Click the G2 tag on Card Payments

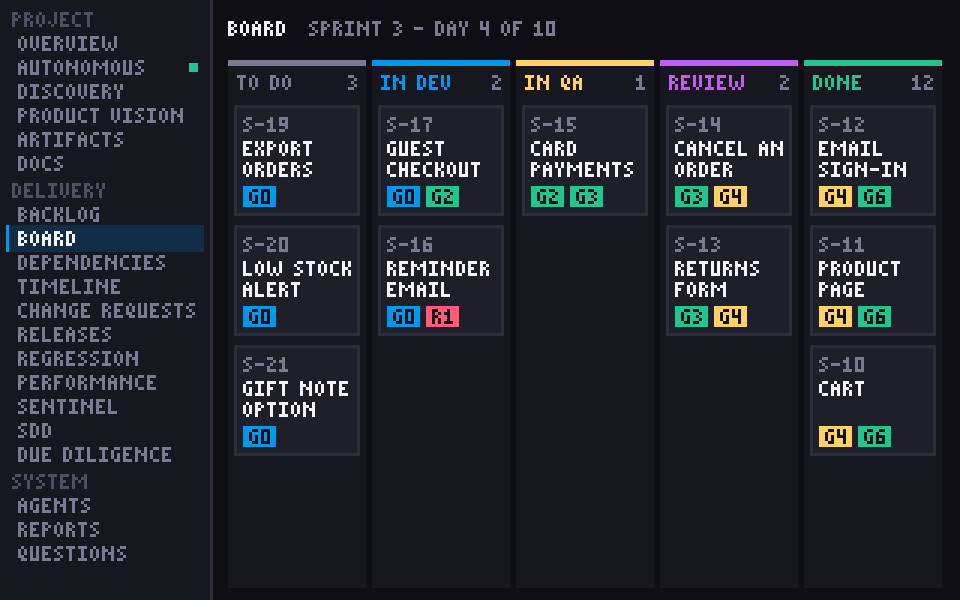[x=547, y=197]
